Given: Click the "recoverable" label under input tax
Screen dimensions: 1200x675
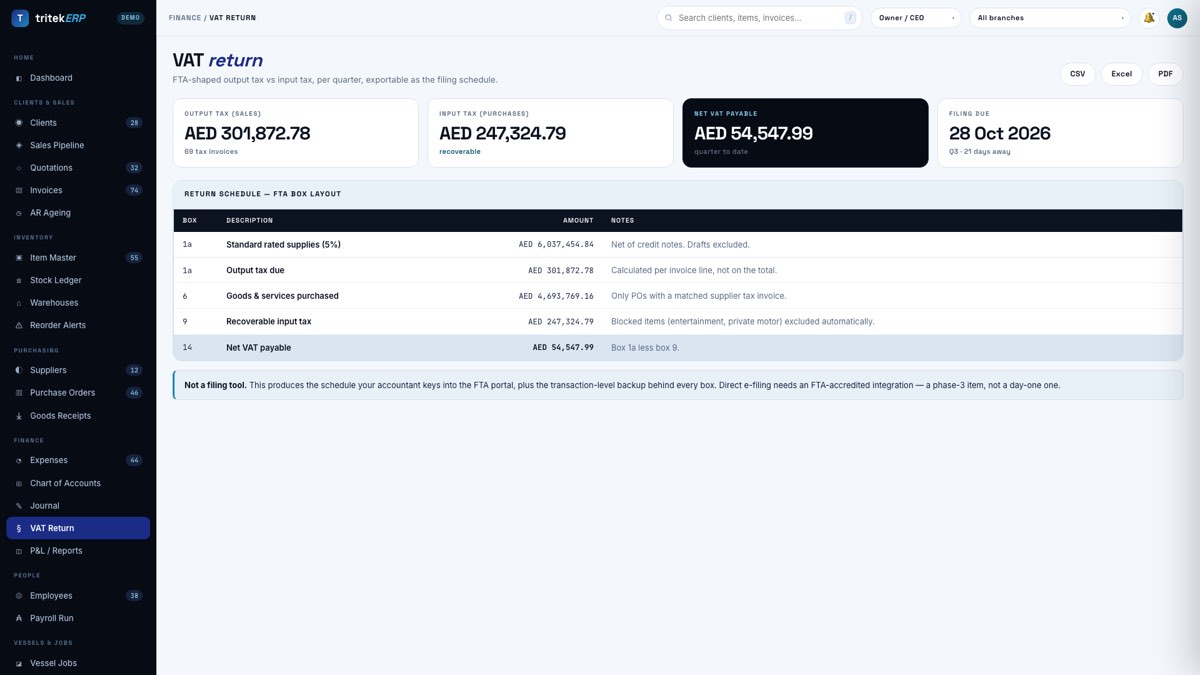Looking at the screenshot, I should pos(460,152).
